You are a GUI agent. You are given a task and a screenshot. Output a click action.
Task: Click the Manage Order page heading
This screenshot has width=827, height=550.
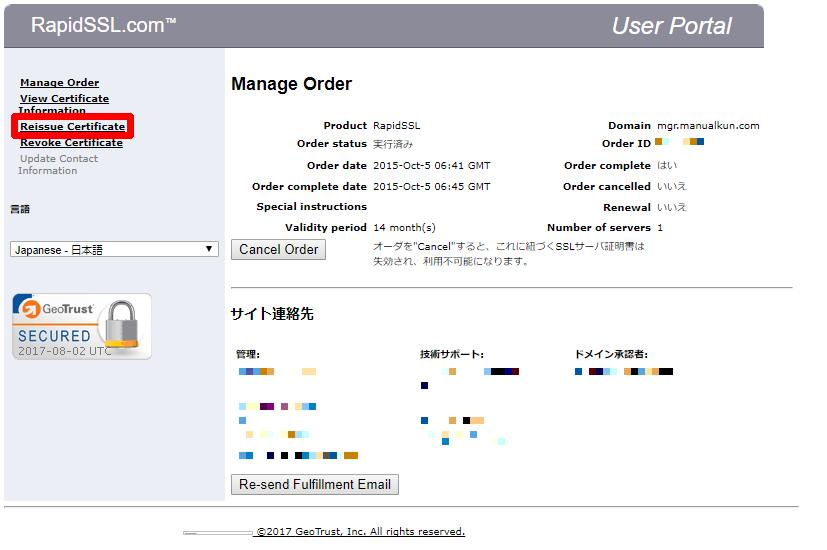point(291,84)
